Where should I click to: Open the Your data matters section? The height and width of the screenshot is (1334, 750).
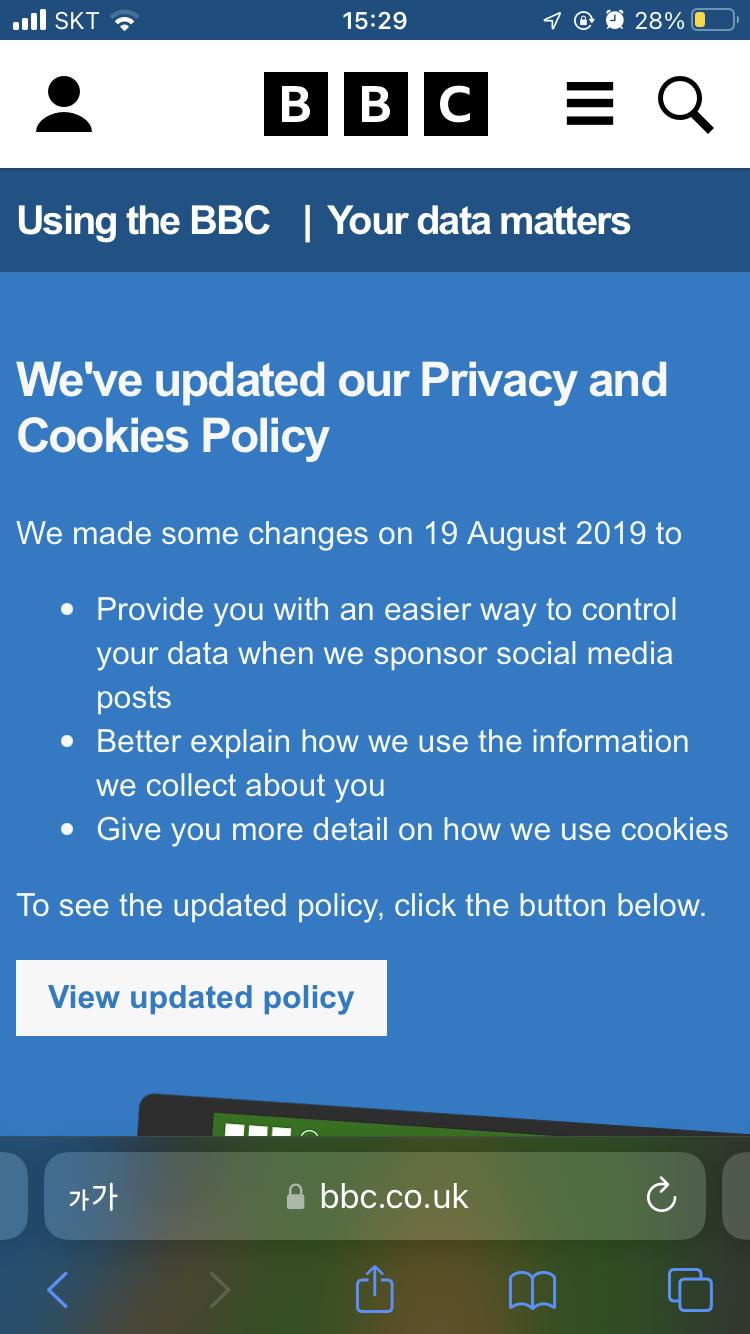(x=479, y=220)
